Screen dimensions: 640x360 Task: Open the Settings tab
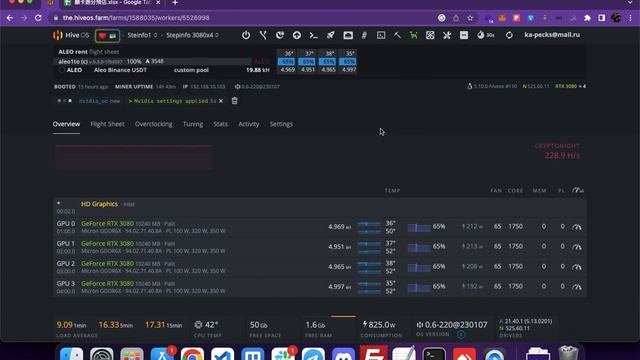click(x=281, y=124)
